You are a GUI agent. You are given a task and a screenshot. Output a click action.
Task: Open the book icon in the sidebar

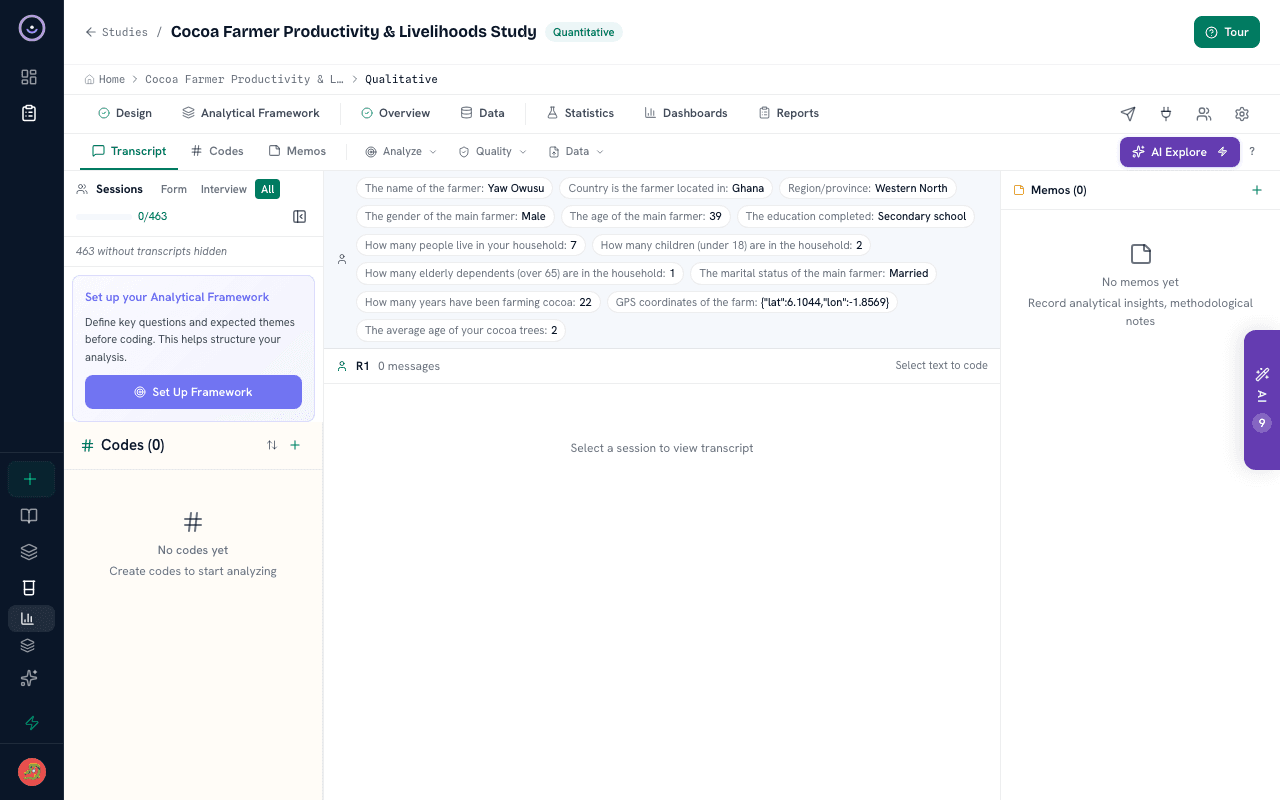(x=29, y=516)
